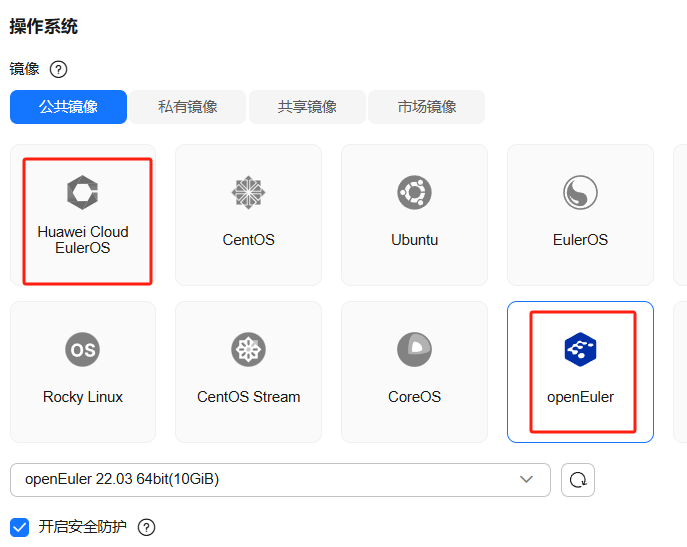
Task: Click the 镜像 field label
Action: tap(25, 69)
